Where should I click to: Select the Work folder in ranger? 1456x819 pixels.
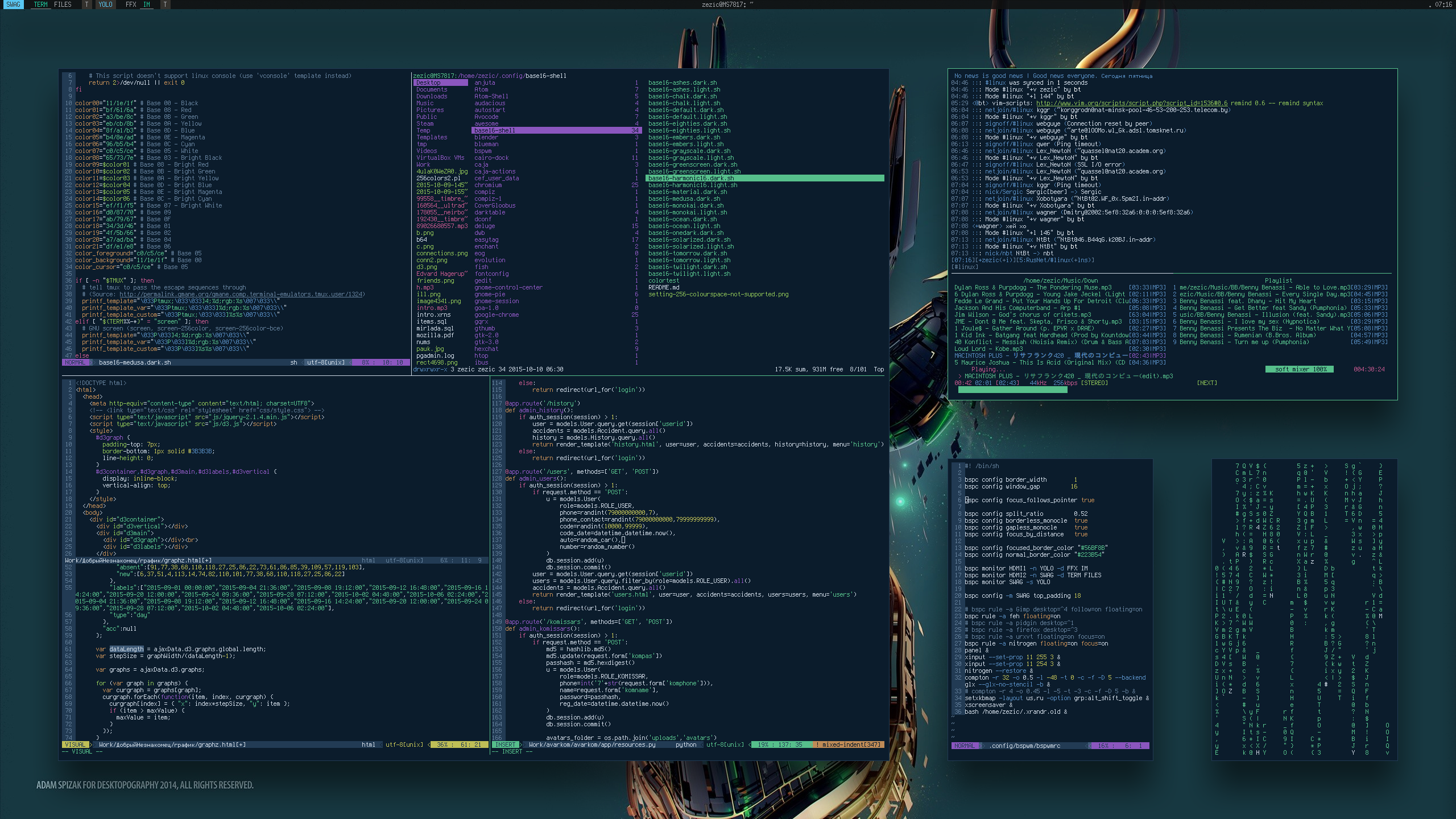click(423, 164)
